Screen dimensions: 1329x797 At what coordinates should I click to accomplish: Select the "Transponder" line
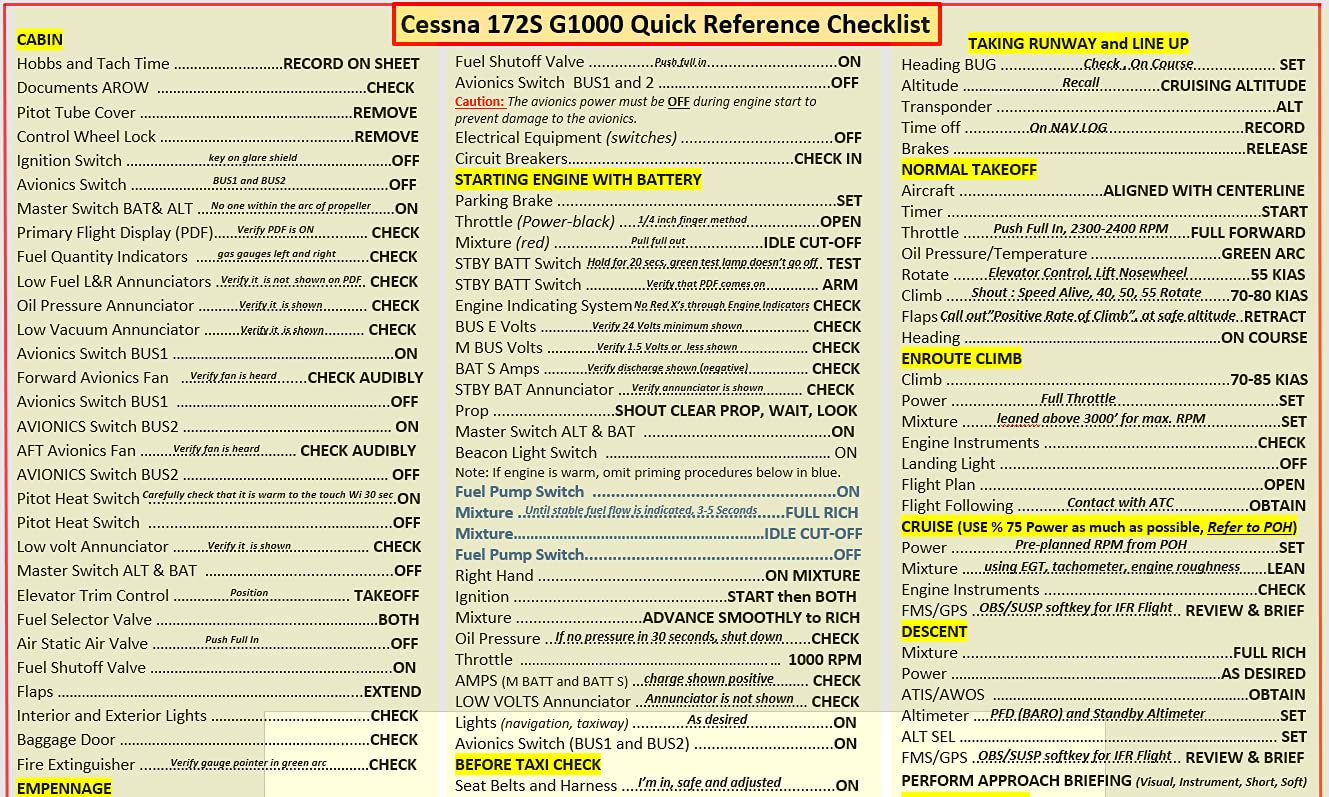click(1102, 107)
